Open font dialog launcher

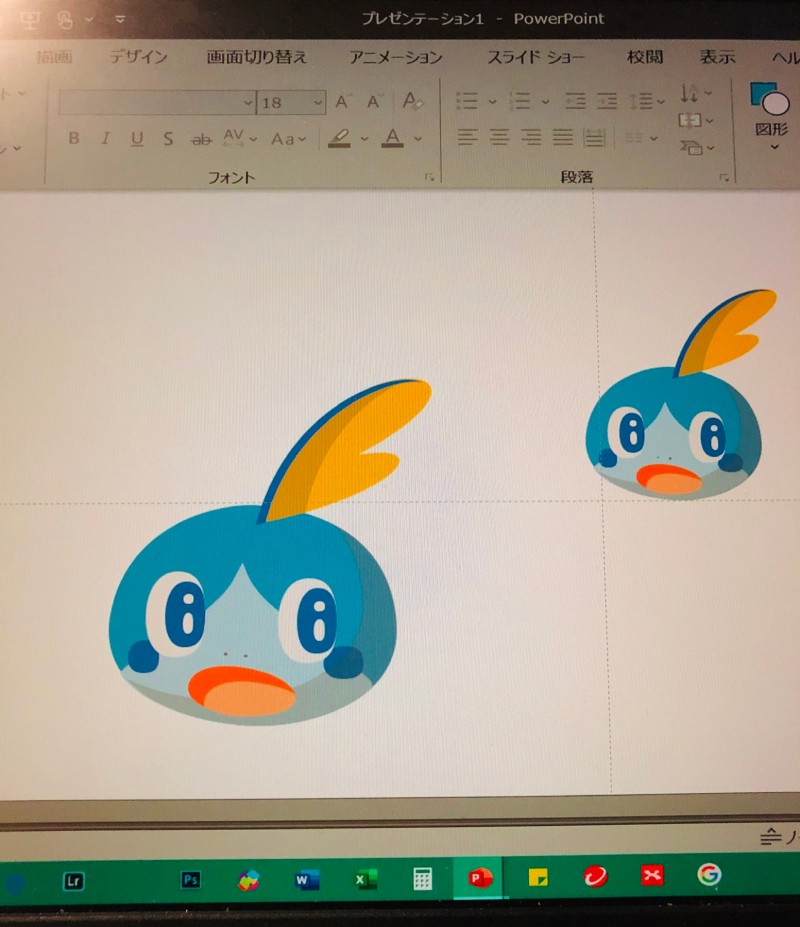[430, 177]
